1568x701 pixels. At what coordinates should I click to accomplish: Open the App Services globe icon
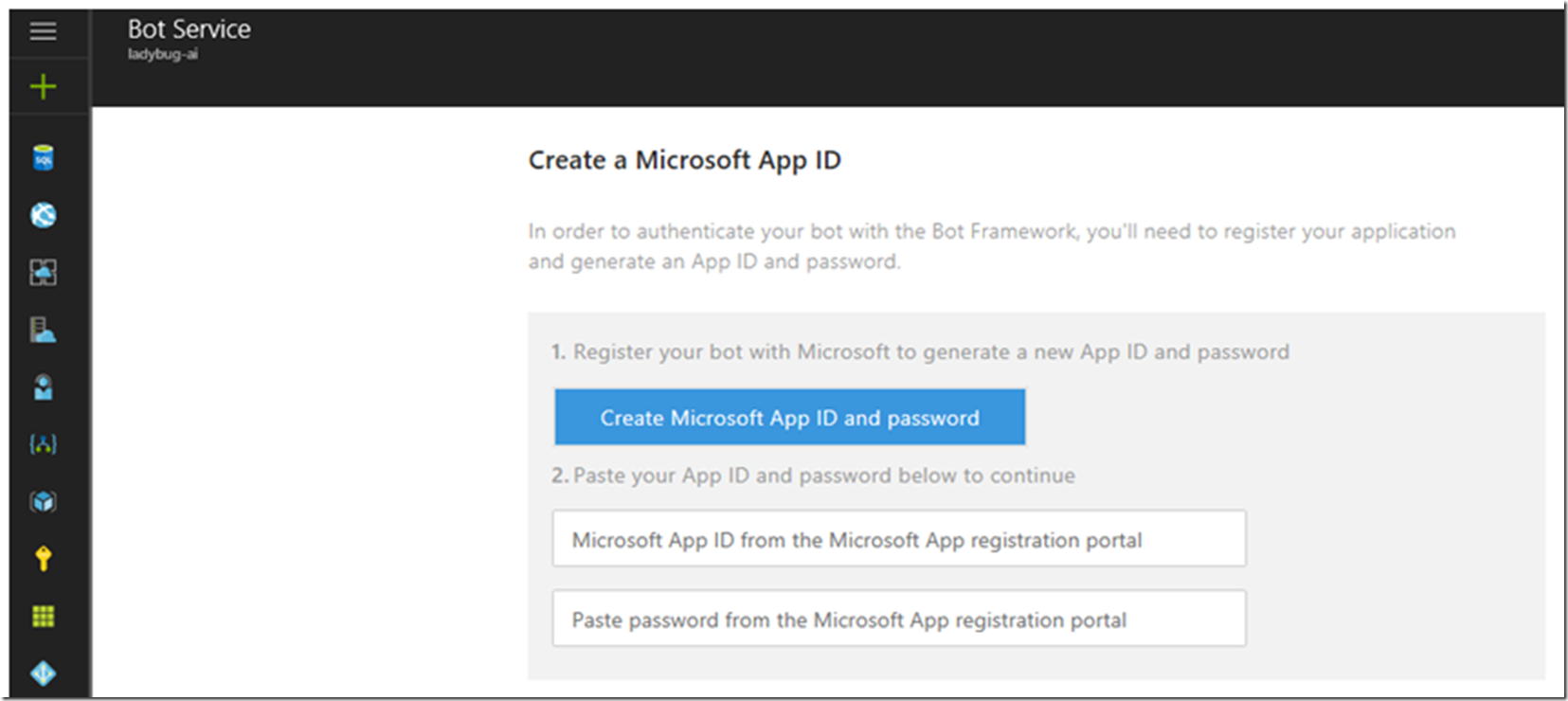43,215
